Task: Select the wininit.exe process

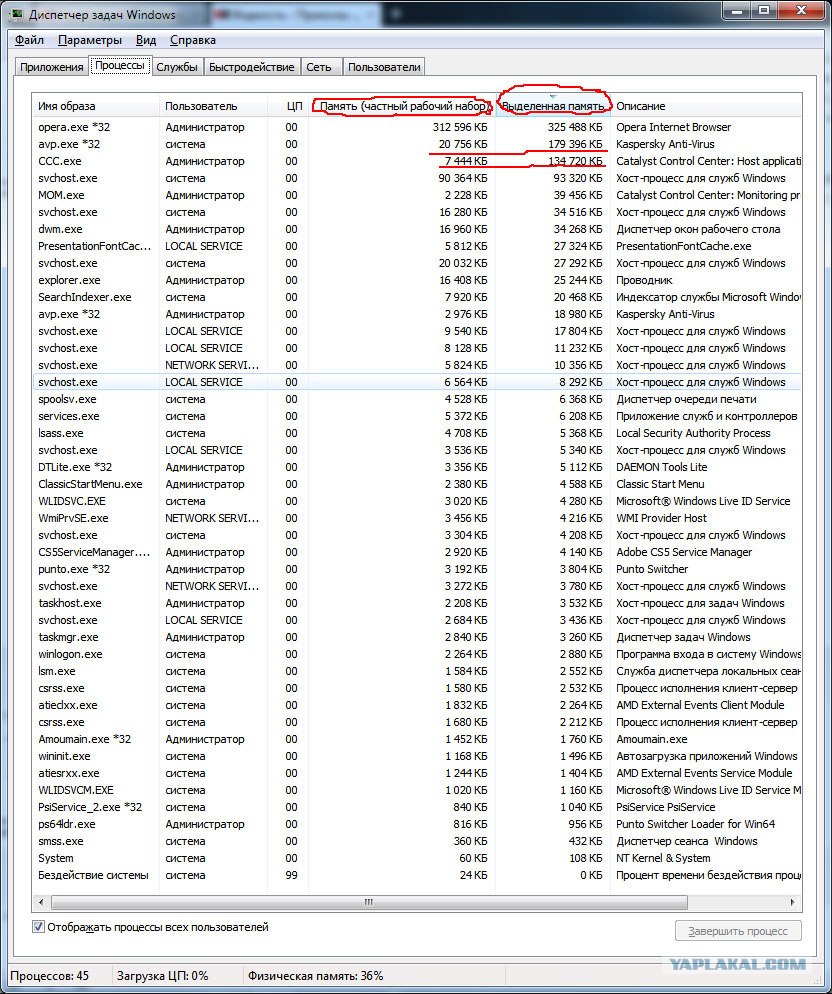Action: pyautogui.click(x=417, y=756)
